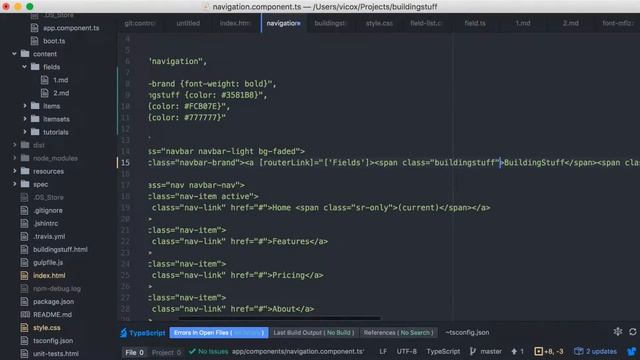
Task: Open buildingstuff.html file
Action: pyautogui.click(x=60, y=249)
